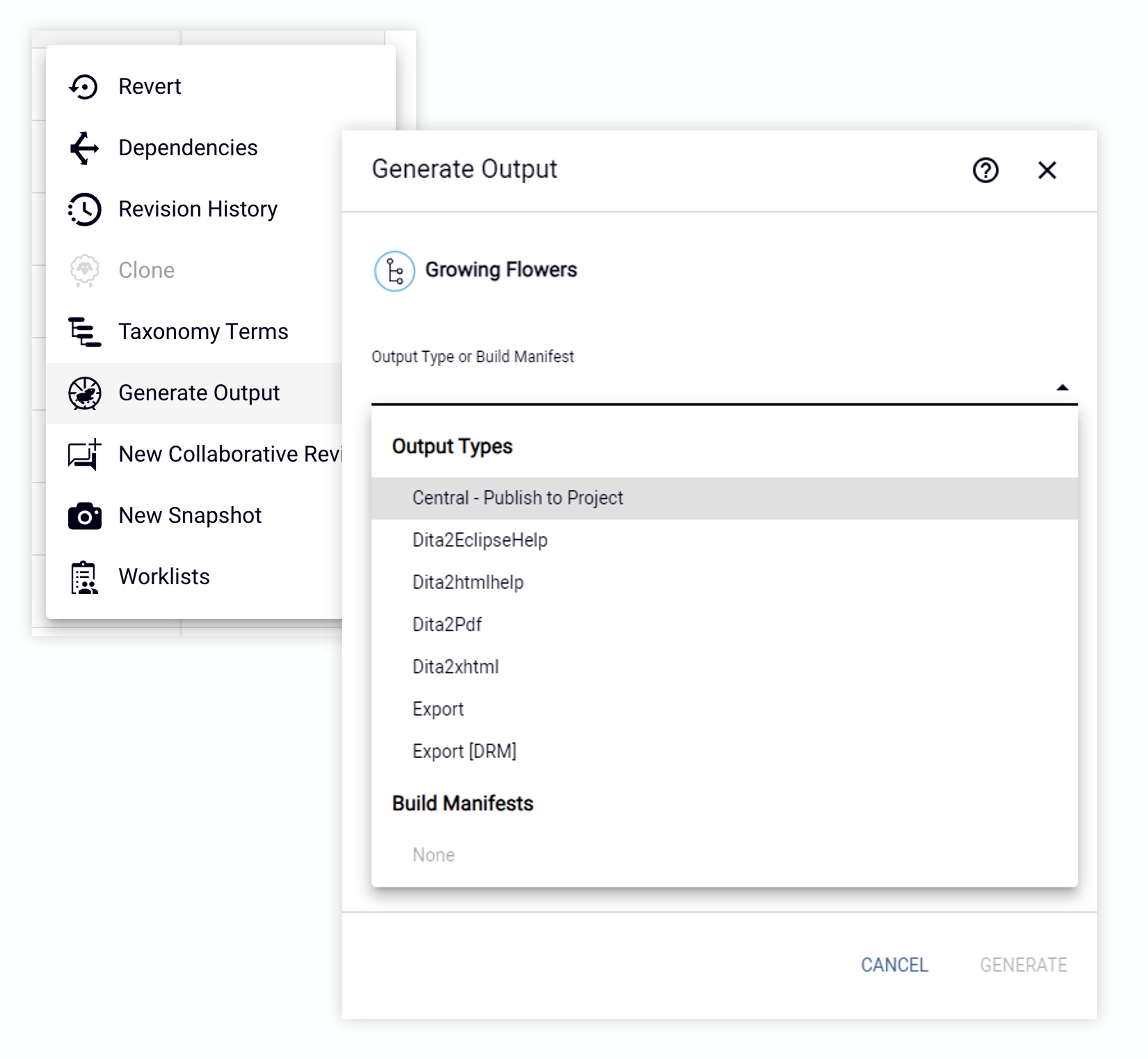
Task: Open Worklists menu entry
Action: click(194, 577)
